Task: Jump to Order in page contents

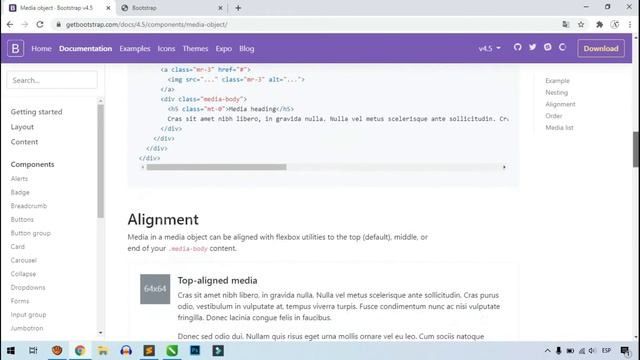Action: coord(553,116)
